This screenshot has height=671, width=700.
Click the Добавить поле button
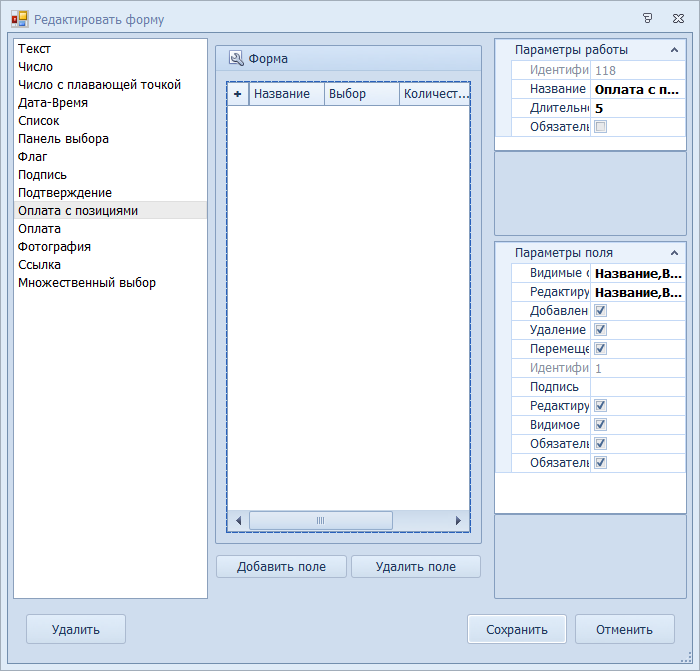click(x=281, y=567)
